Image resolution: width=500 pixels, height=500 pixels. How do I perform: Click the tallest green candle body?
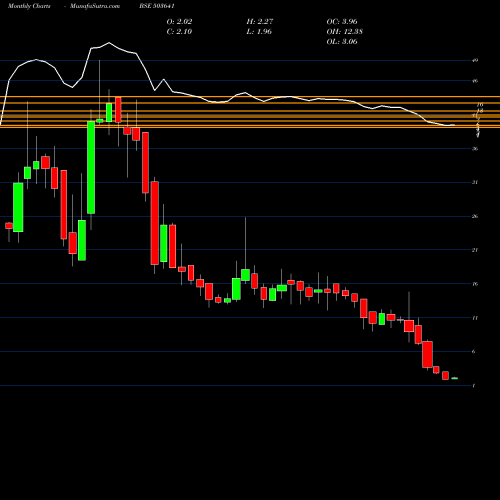91,167
